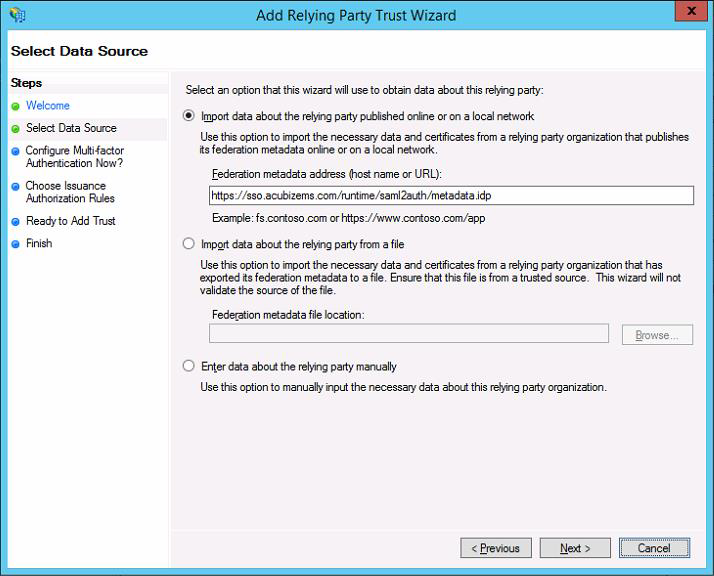Click the Ready to Add Trust step

pyautogui.click(x=71, y=221)
